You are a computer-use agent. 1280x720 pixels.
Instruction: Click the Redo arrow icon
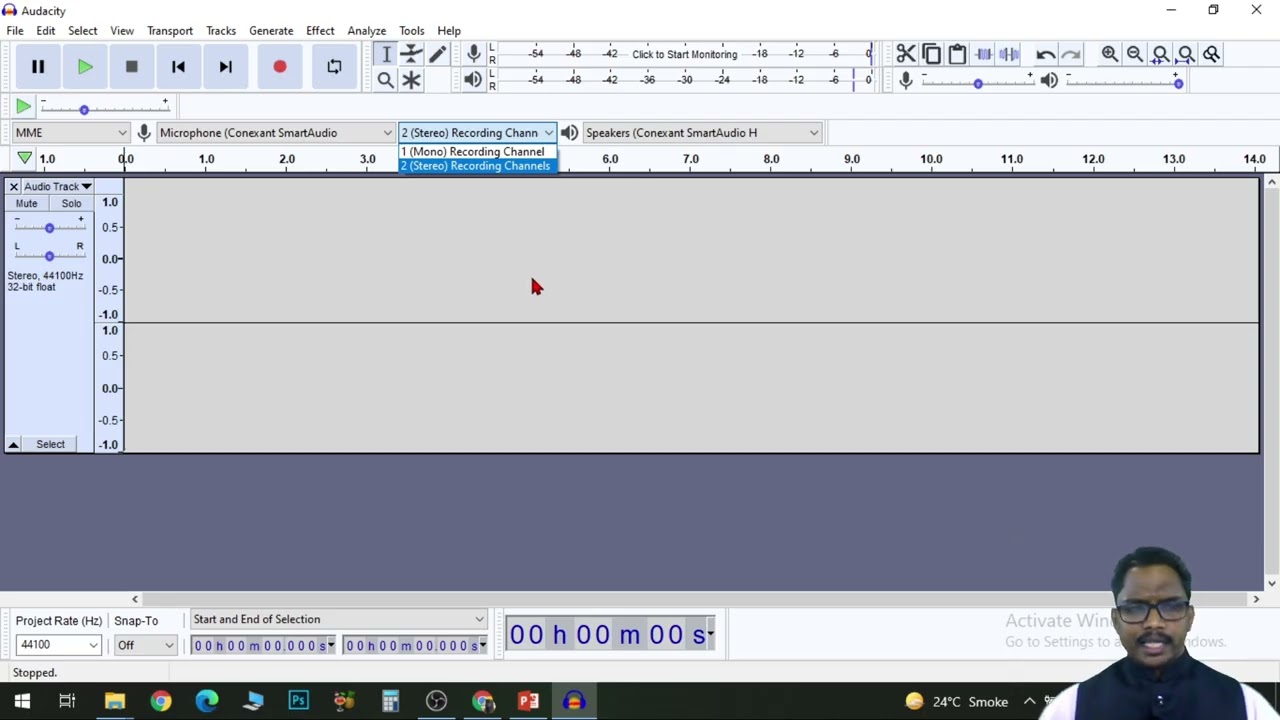1071,54
